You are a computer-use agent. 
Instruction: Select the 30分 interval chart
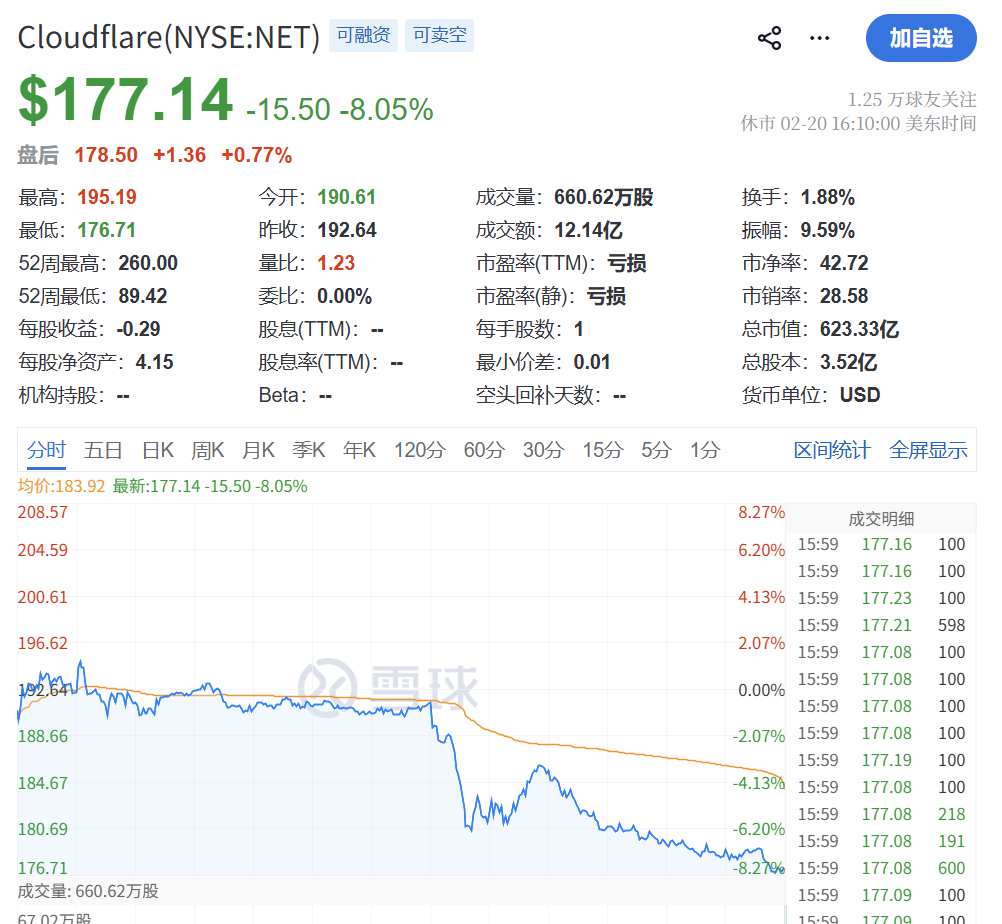[x=543, y=450]
